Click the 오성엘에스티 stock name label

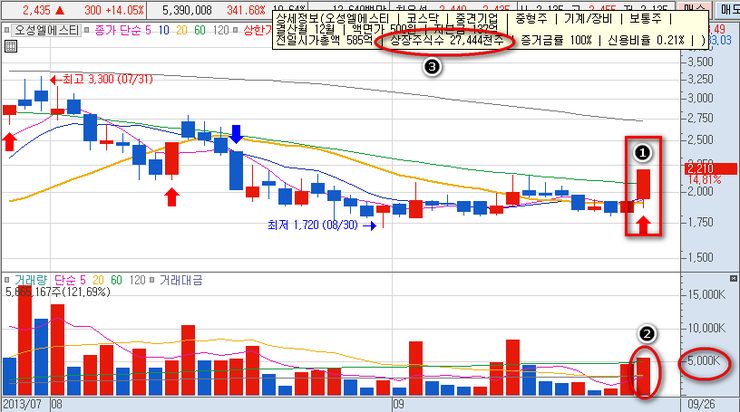pyautogui.click(x=47, y=30)
